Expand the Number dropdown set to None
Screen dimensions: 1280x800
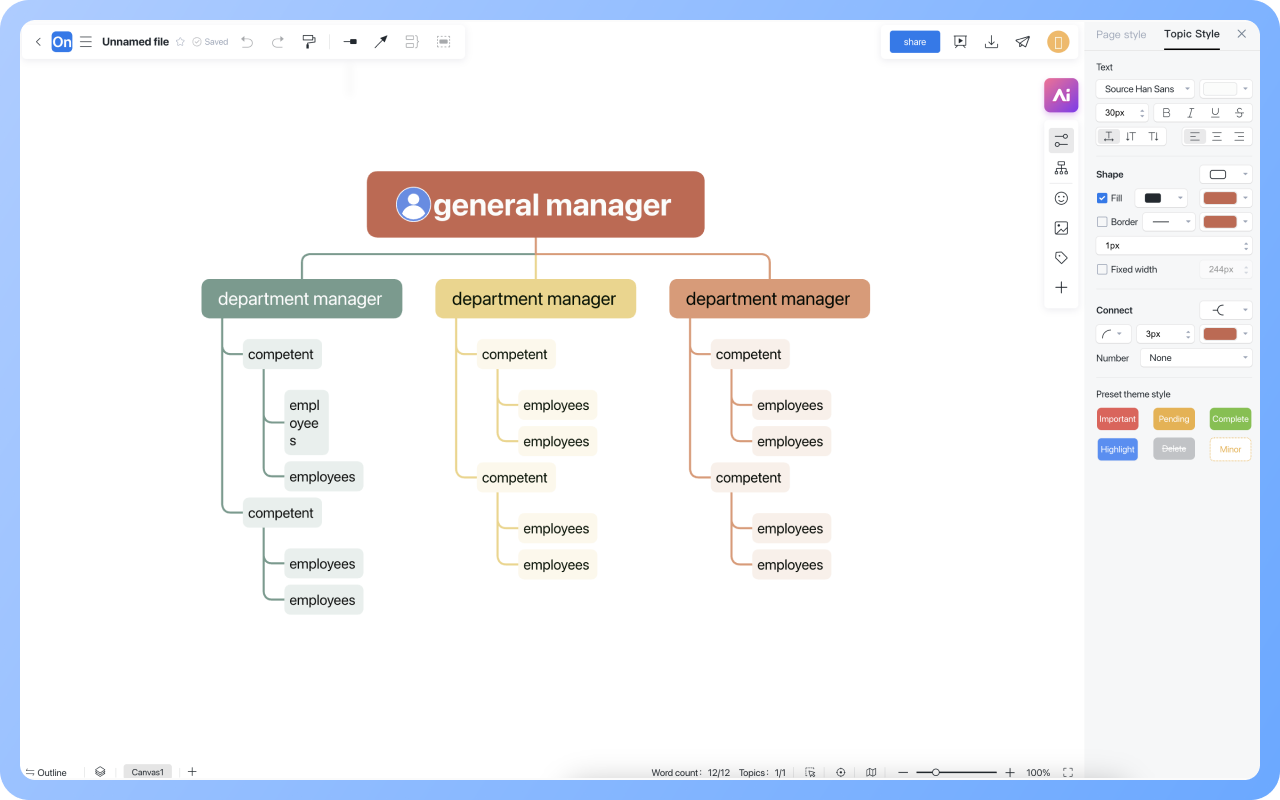(1196, 358)
